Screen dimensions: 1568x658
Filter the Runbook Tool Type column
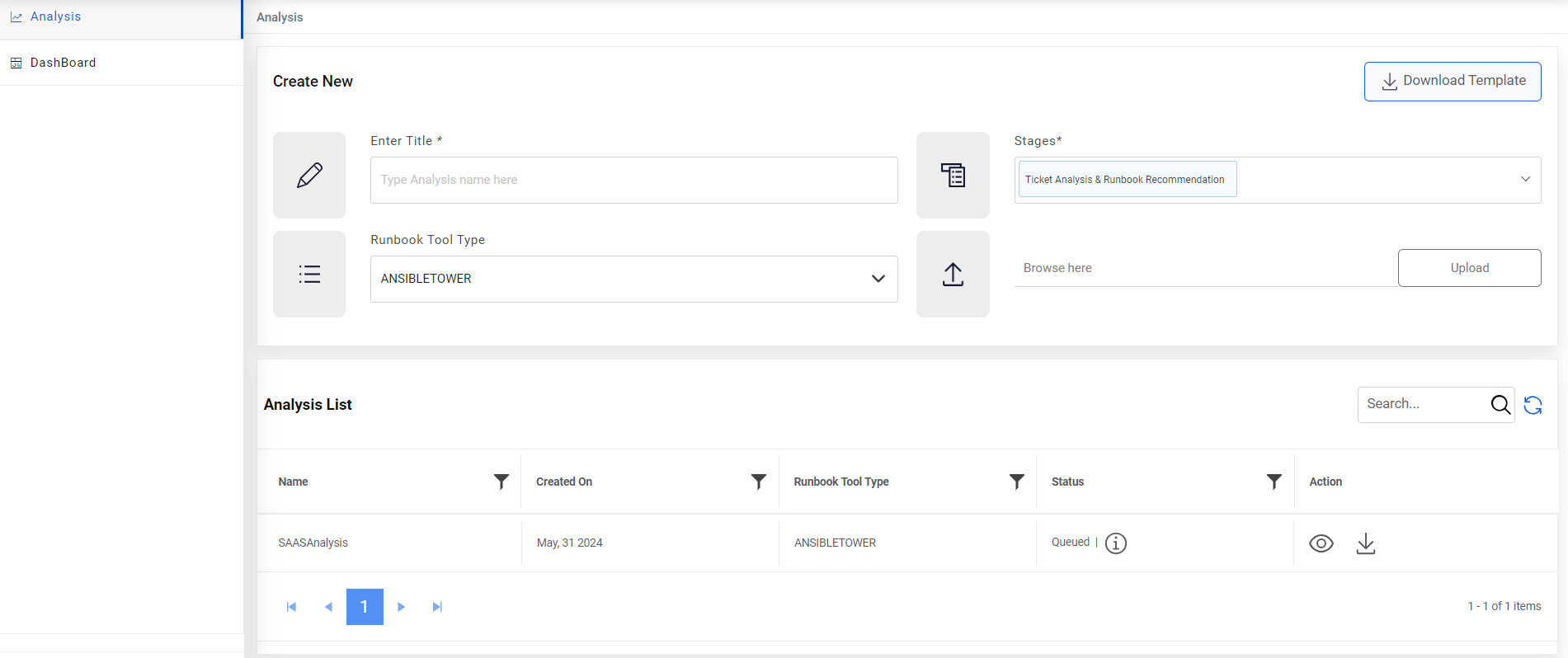point(1016,482)
